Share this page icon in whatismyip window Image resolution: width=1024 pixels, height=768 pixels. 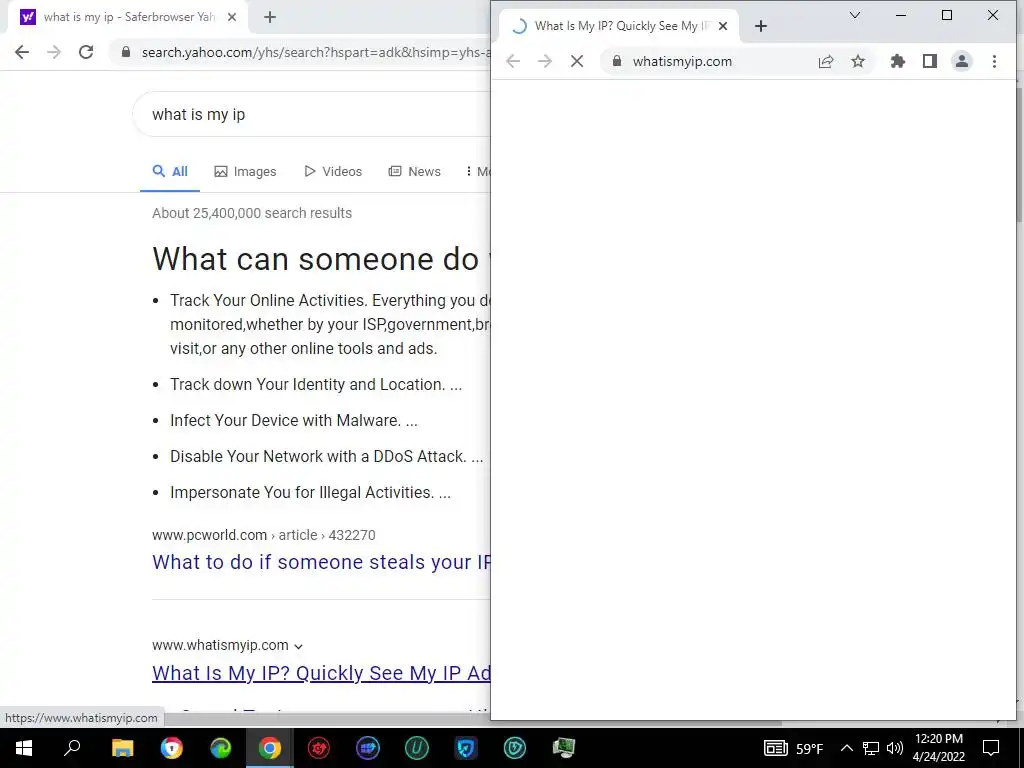[826, 61]
